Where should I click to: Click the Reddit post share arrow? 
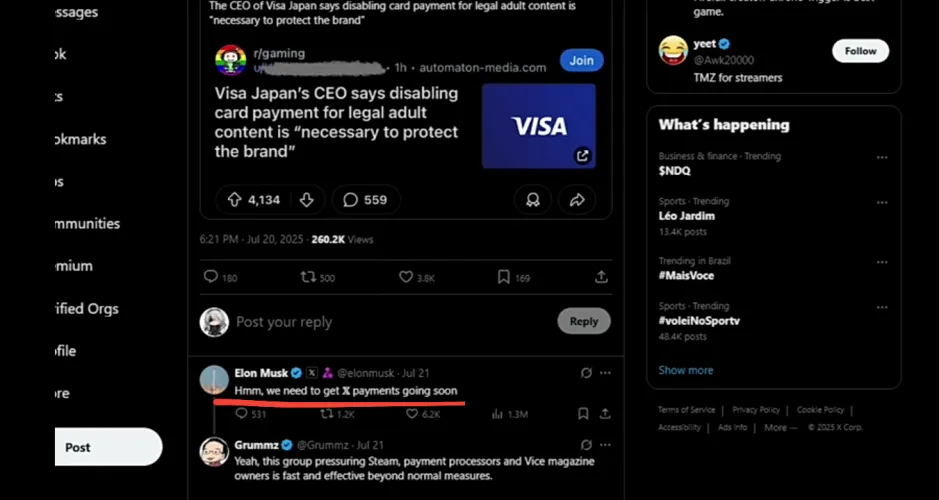577,200
